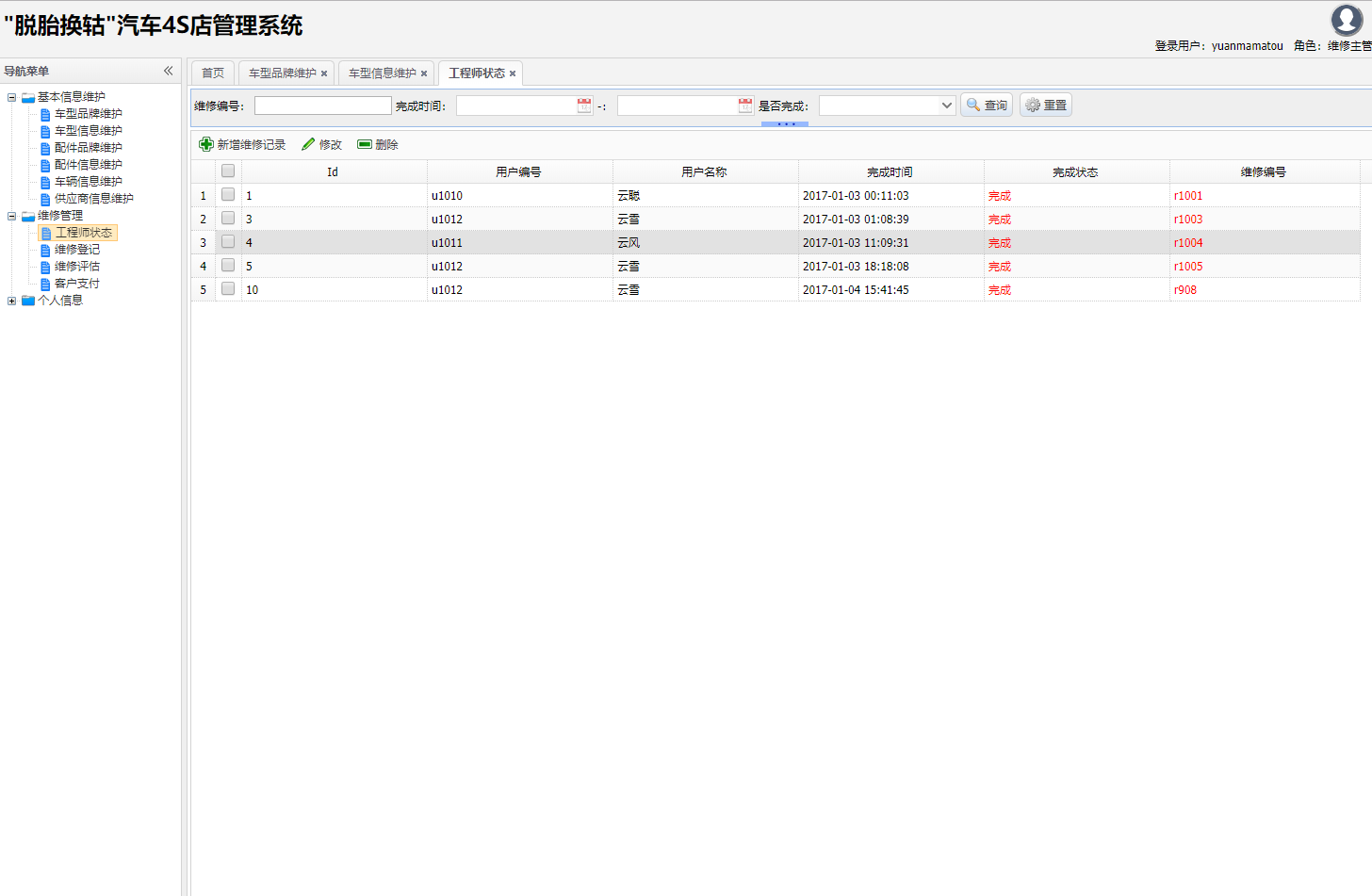The width and height of the screenshot is (1372, 896).
Task: Click the 删除 delete record button
Action: point(378,144)
